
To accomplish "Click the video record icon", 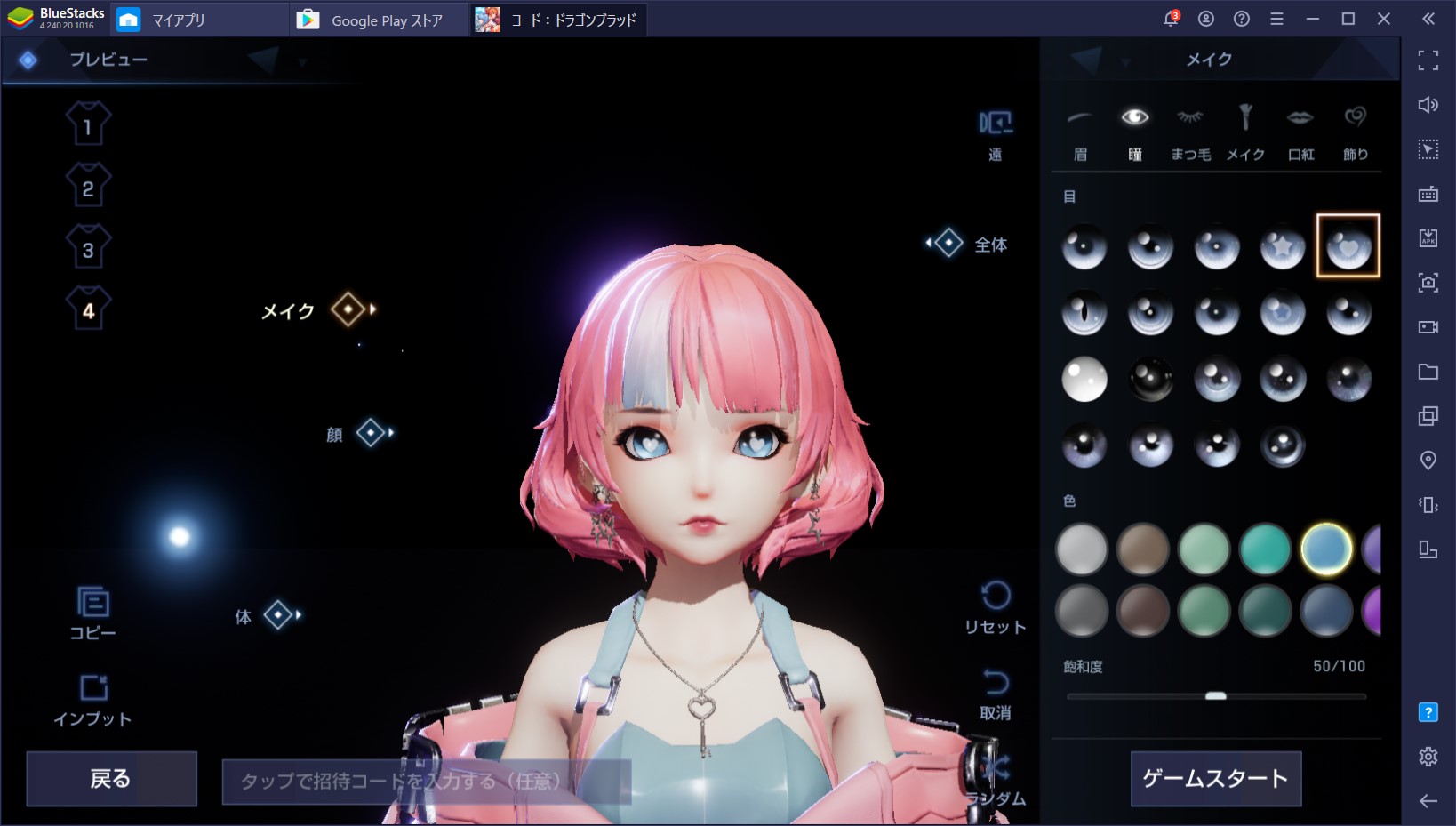I will pyautogui.click(x=1428, y=327).
